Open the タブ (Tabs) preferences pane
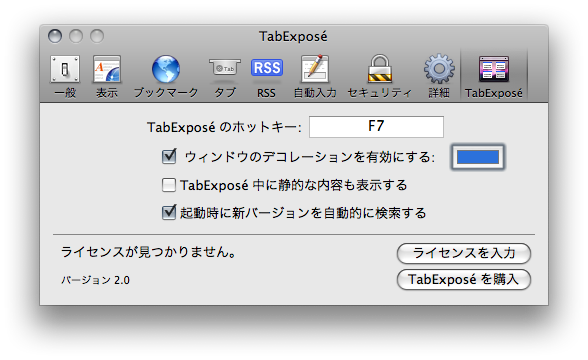This screenshot has width=588, height=360. (x=225, y=77)
